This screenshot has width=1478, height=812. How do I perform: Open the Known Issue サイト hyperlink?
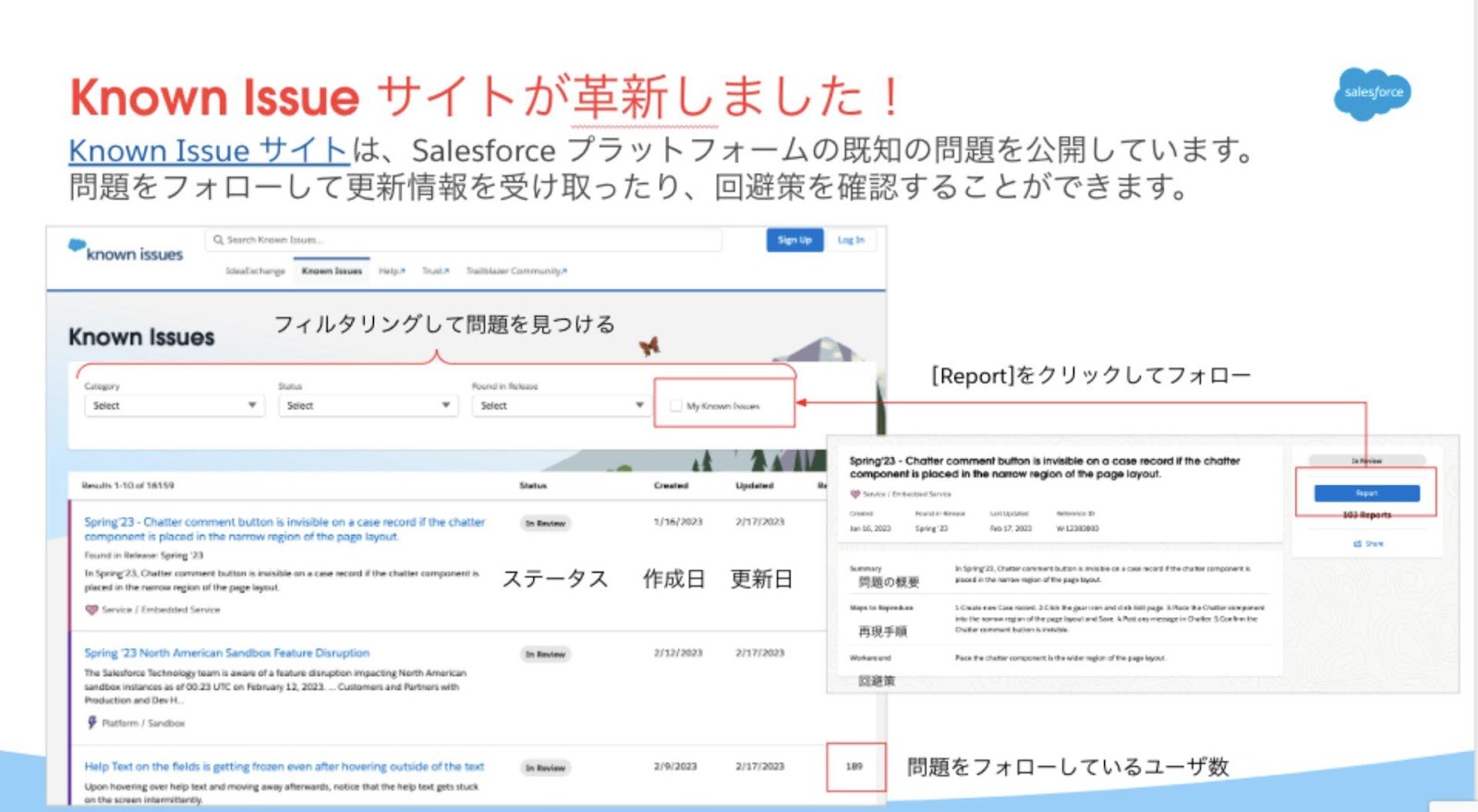(209, 150)
